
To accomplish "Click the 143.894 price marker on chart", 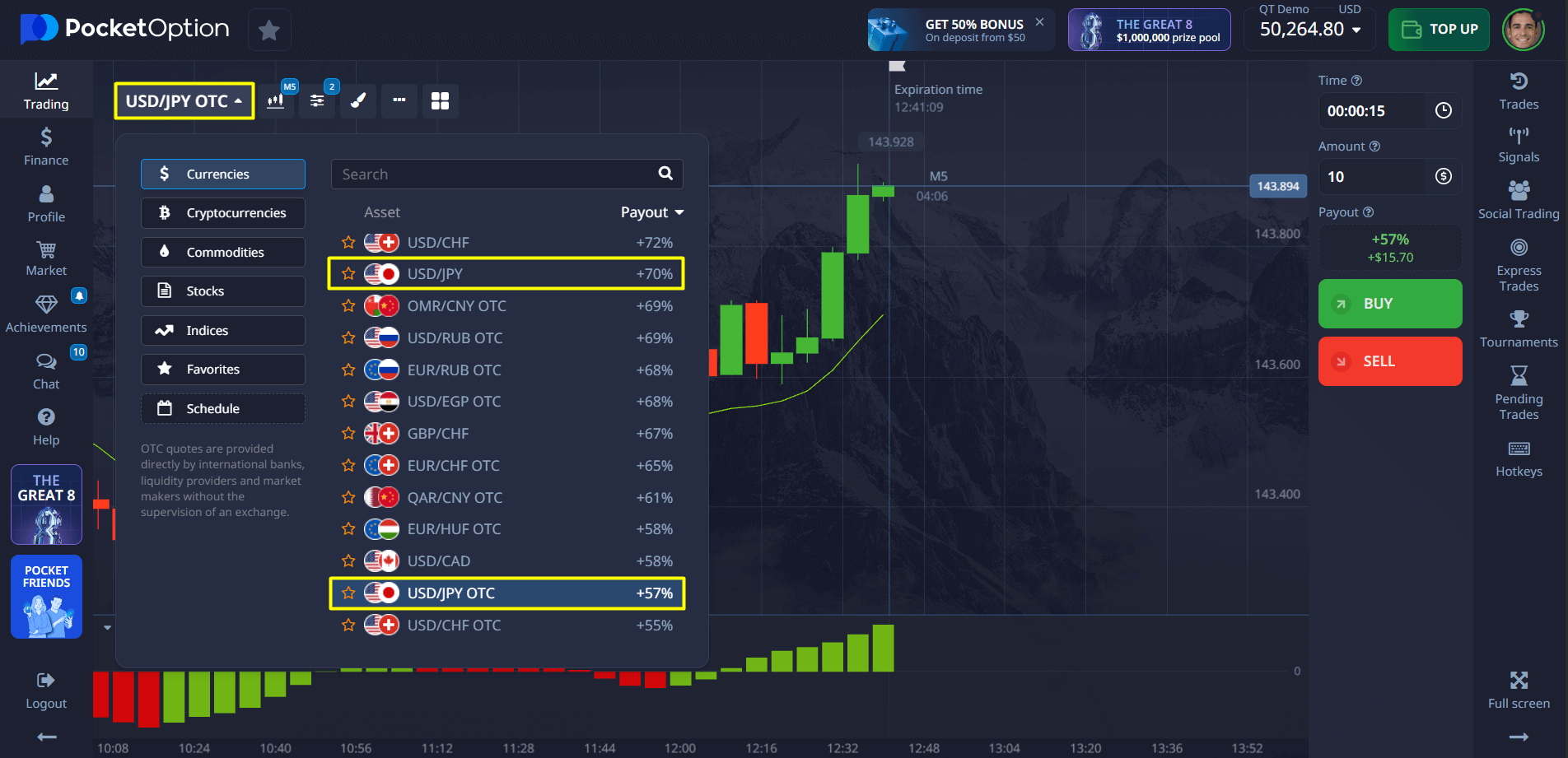I will tap(1277, 187).
